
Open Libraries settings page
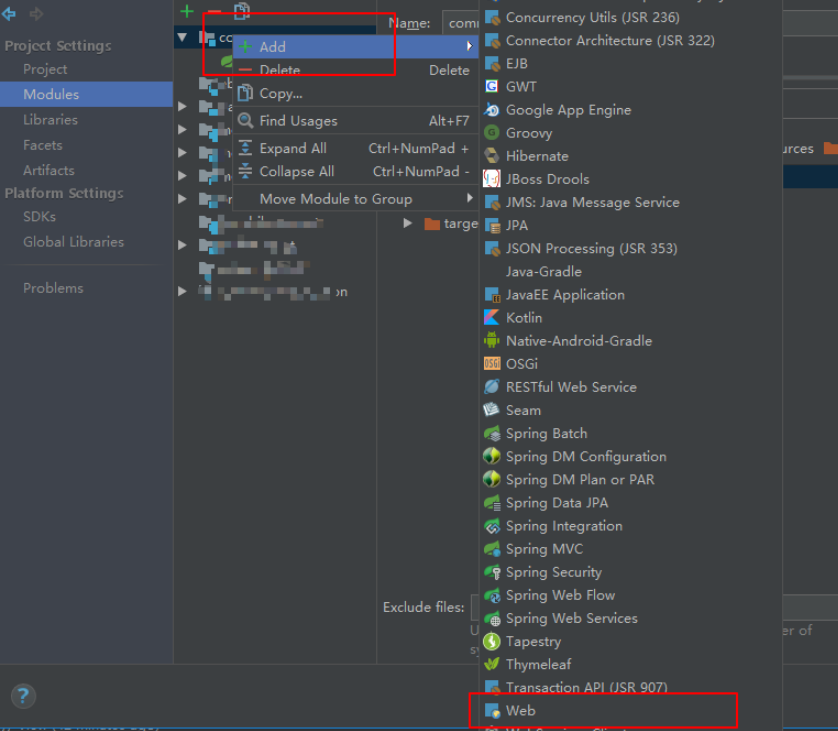[50, 120]
